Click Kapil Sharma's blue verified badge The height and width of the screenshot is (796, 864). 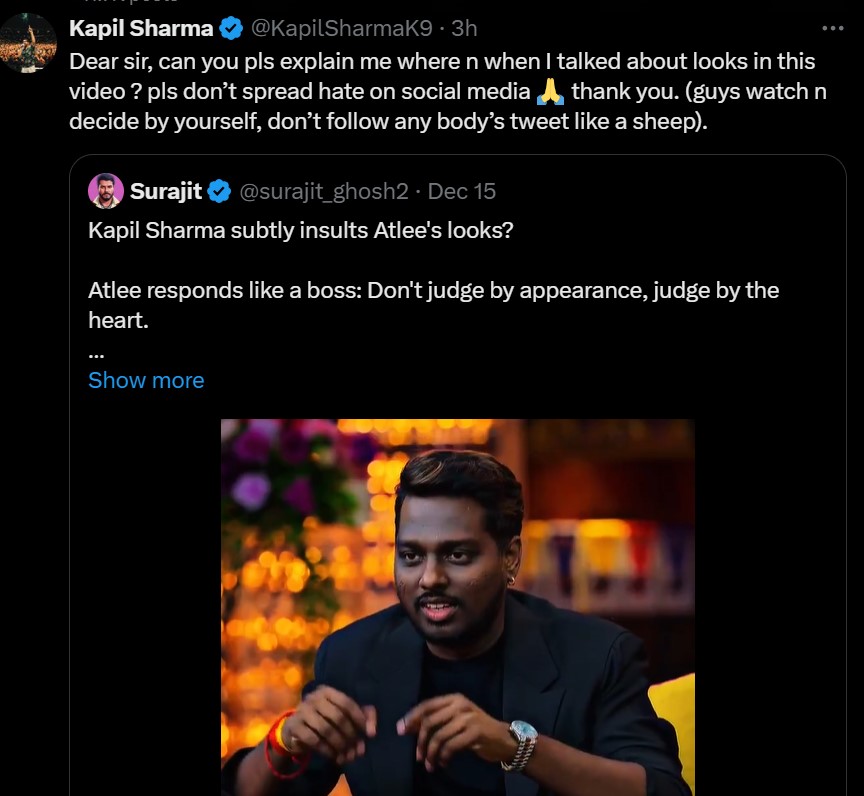point(231,28)
